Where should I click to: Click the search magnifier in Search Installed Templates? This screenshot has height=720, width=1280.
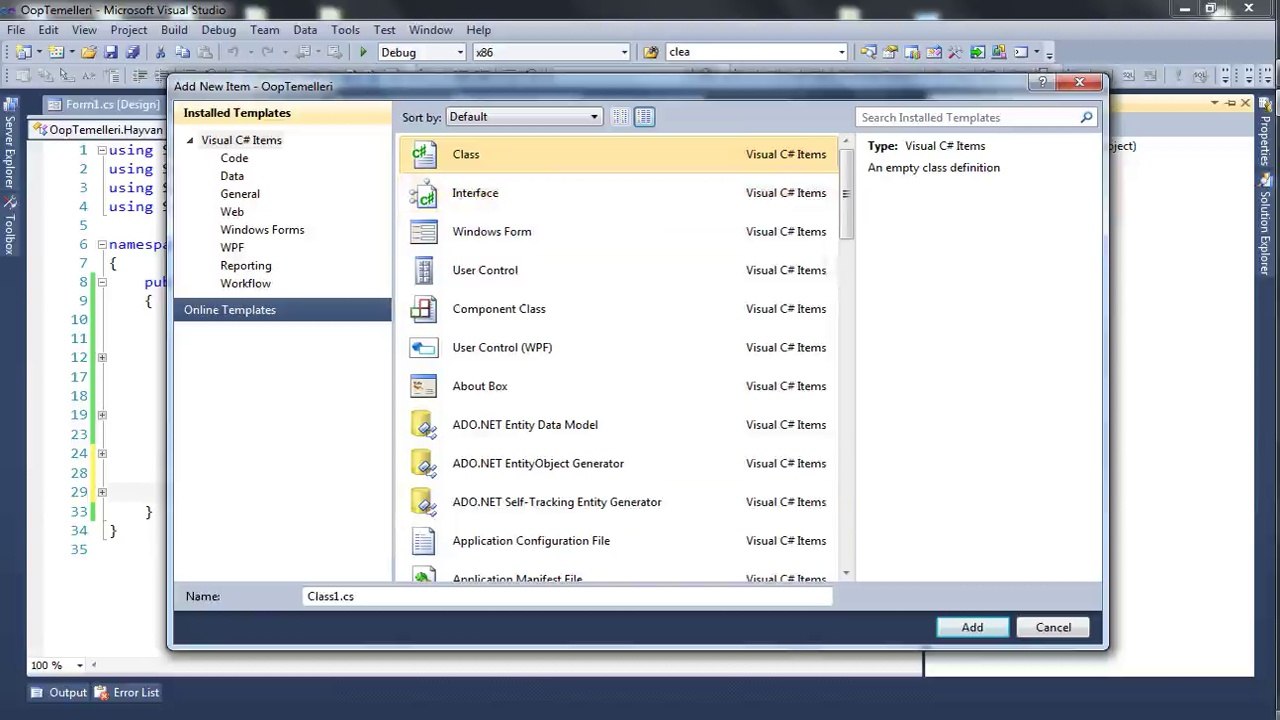(1087, 117)
